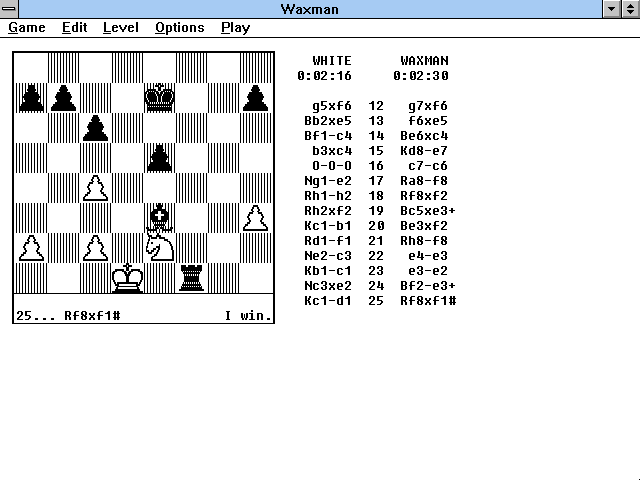Click move 'Rh2xf2' in the list
The width and height of the screenshot is (640, 480).
tap(328, 211)
